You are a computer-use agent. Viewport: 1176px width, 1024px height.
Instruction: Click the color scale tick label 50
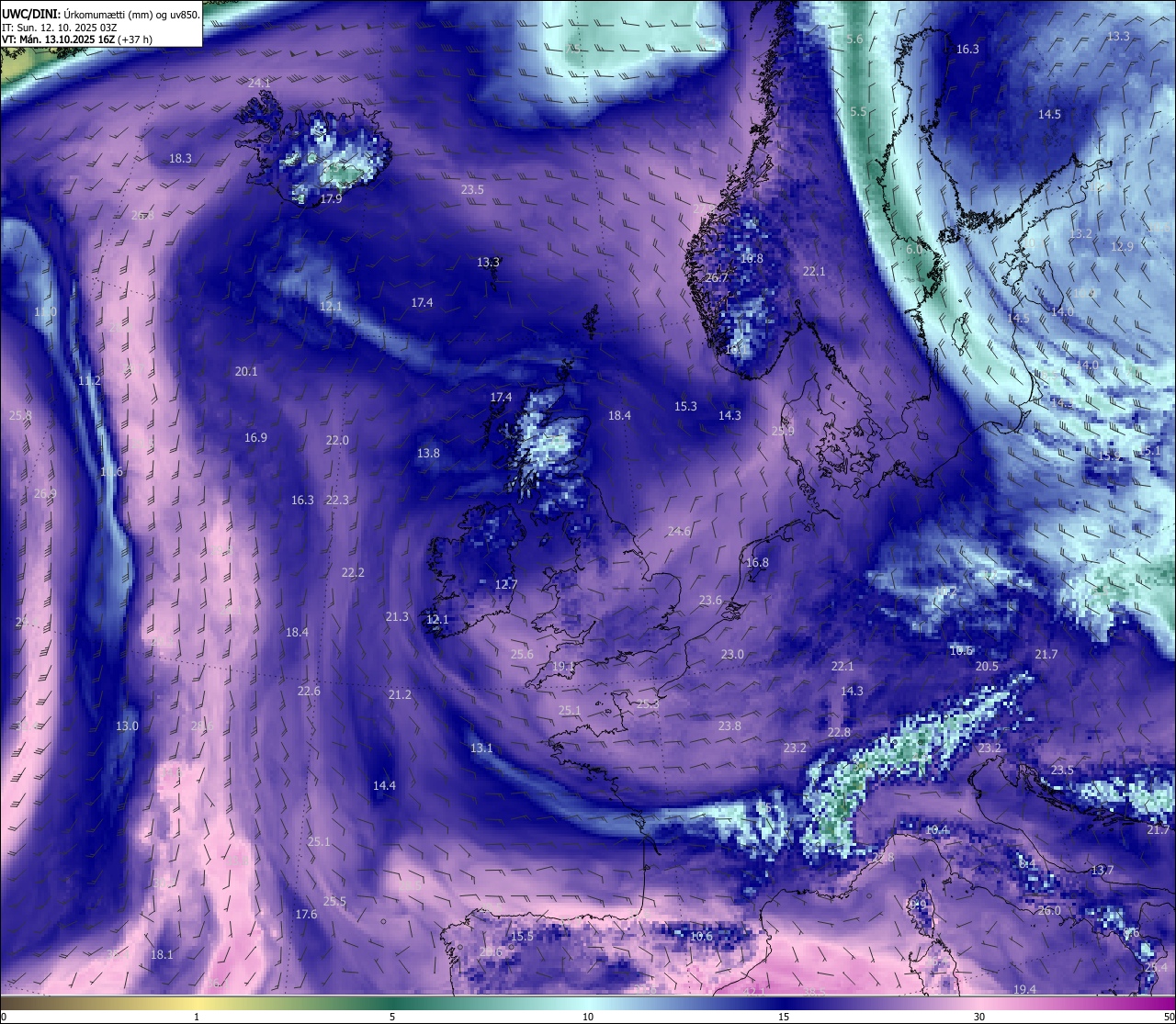click(1169, 1017)
